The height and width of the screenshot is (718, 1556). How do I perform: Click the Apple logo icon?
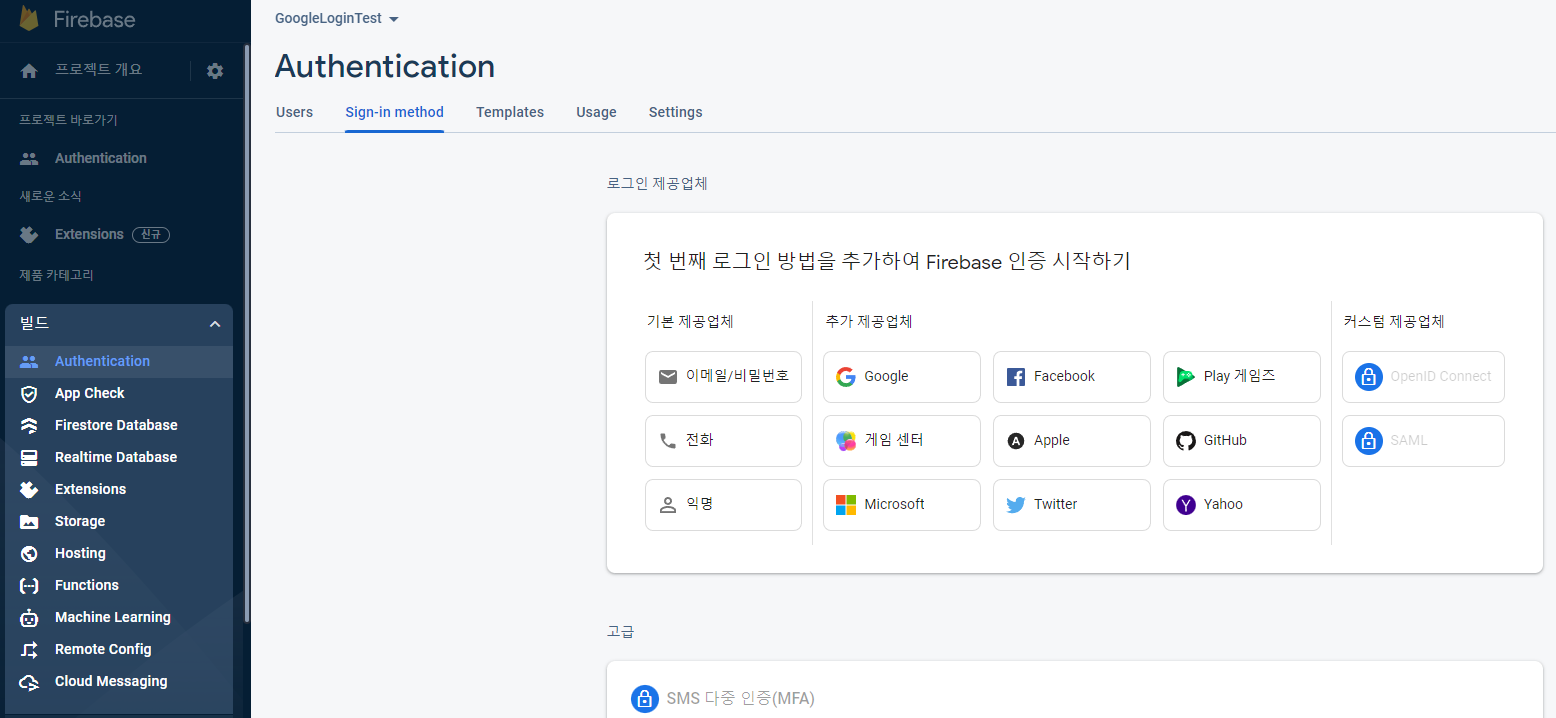point(1016,441)
